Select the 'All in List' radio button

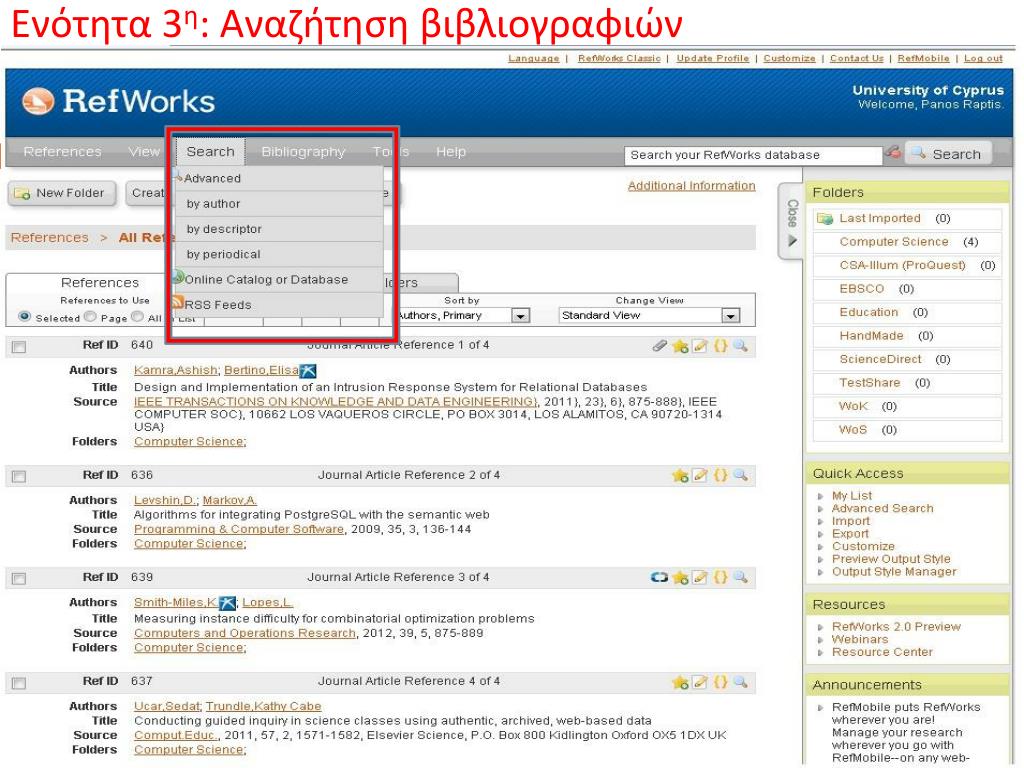tap(137, 317)
